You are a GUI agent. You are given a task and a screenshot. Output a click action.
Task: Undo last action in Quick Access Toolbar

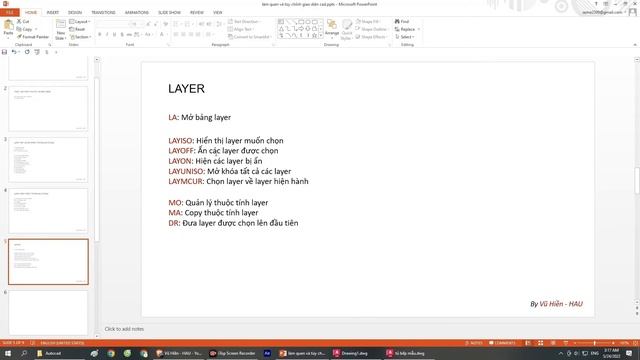[x=14, y=52]
